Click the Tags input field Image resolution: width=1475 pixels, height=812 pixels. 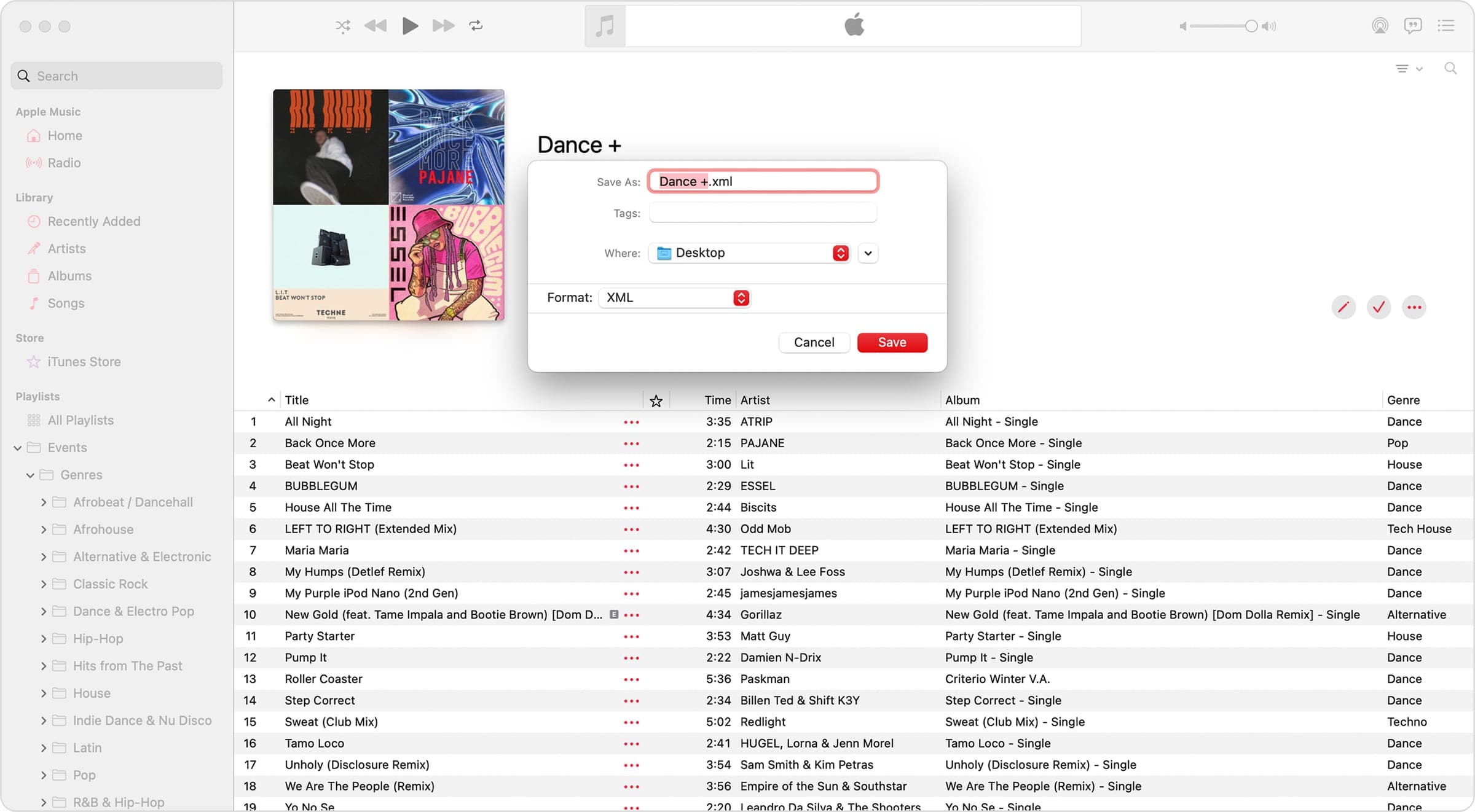[x=763, y=213]
